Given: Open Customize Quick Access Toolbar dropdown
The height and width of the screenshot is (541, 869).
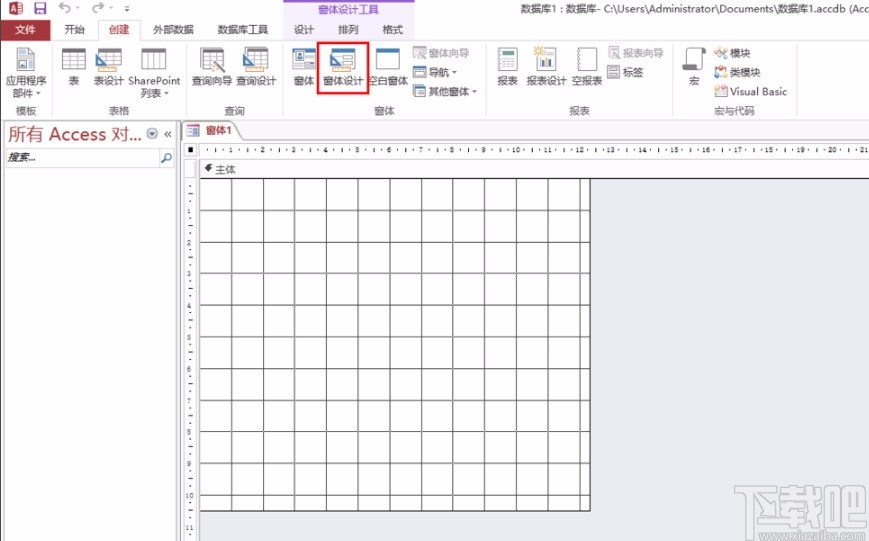Looking at the screenshot, I should point(127,9).
